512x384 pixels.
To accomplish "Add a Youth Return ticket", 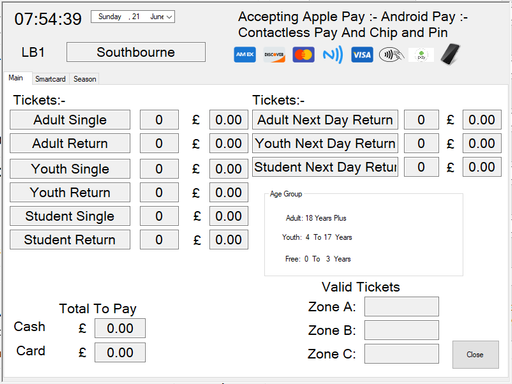I will pos(70,192).
